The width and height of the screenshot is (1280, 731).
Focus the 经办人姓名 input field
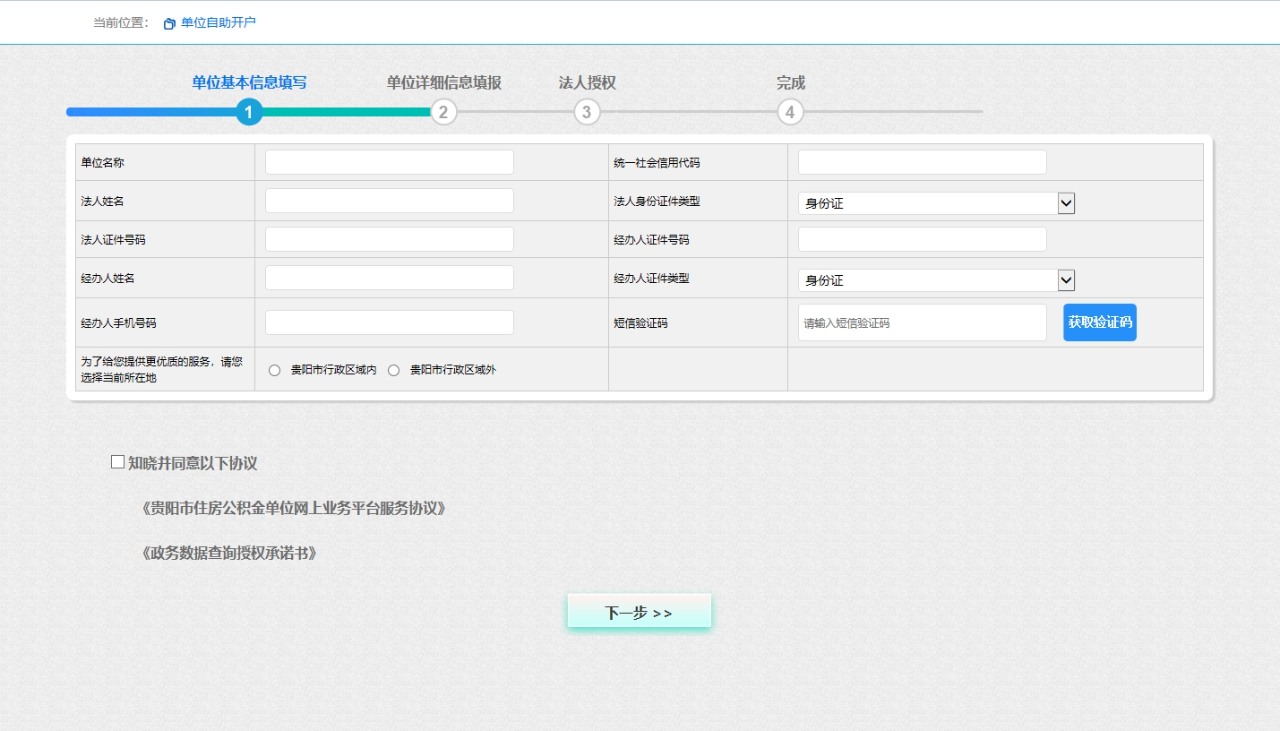tap(389, 277)
